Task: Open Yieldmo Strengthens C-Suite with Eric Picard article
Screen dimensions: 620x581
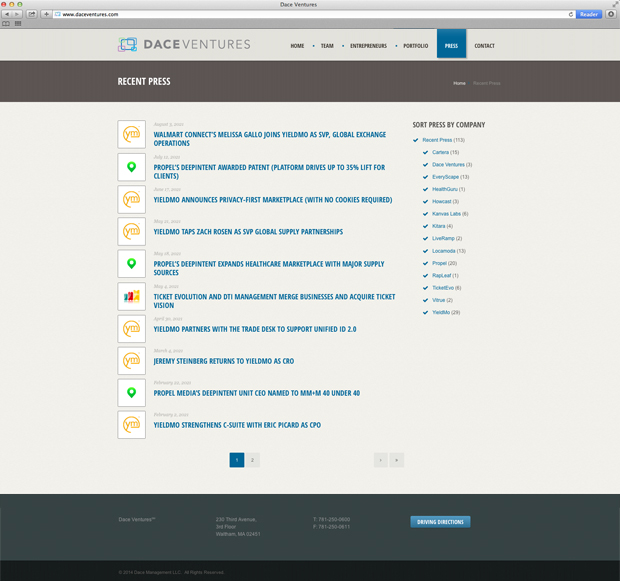Action: 237,425
